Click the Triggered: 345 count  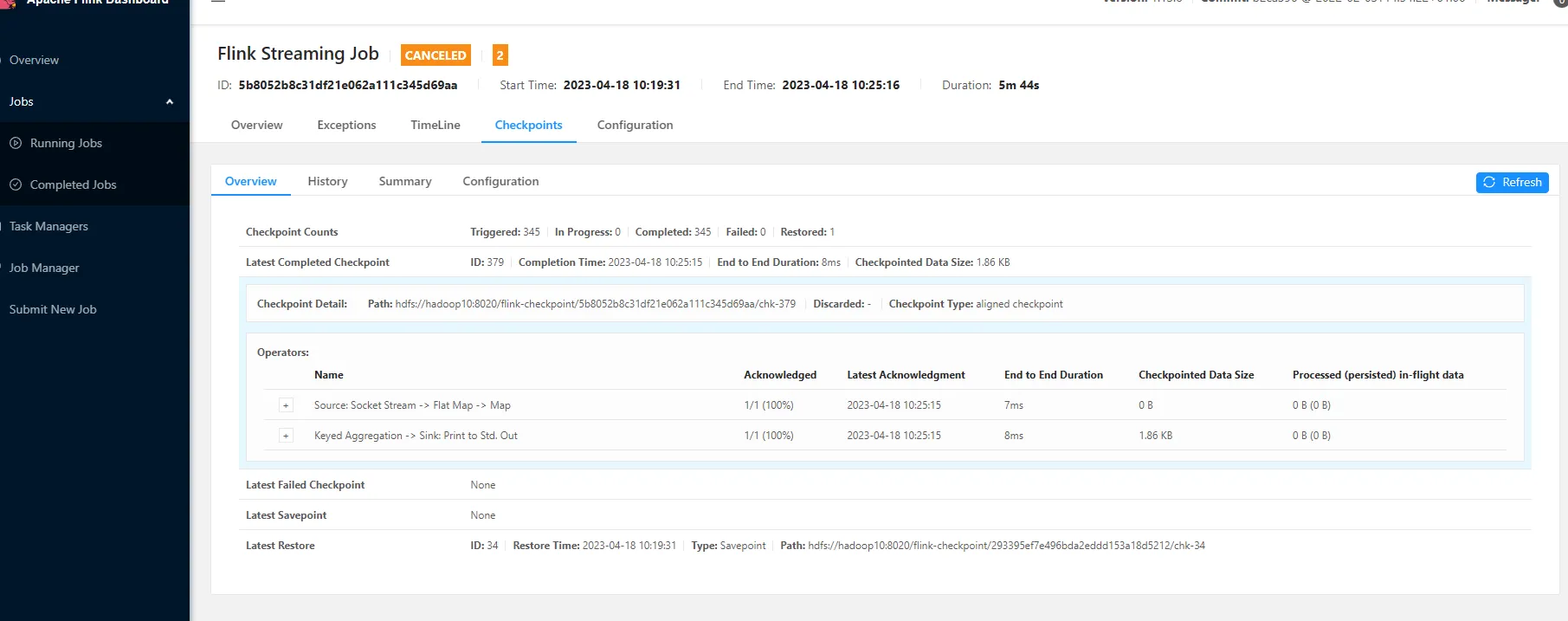[x=505, y=232]
